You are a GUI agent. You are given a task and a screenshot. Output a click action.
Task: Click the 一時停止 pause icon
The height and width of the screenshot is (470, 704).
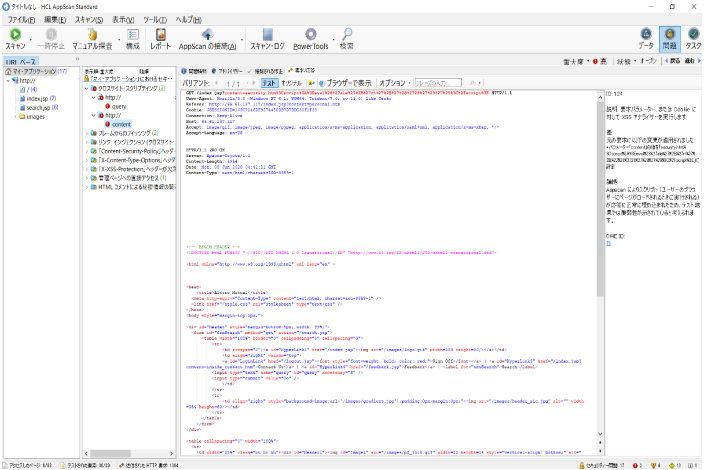(51, 35)
